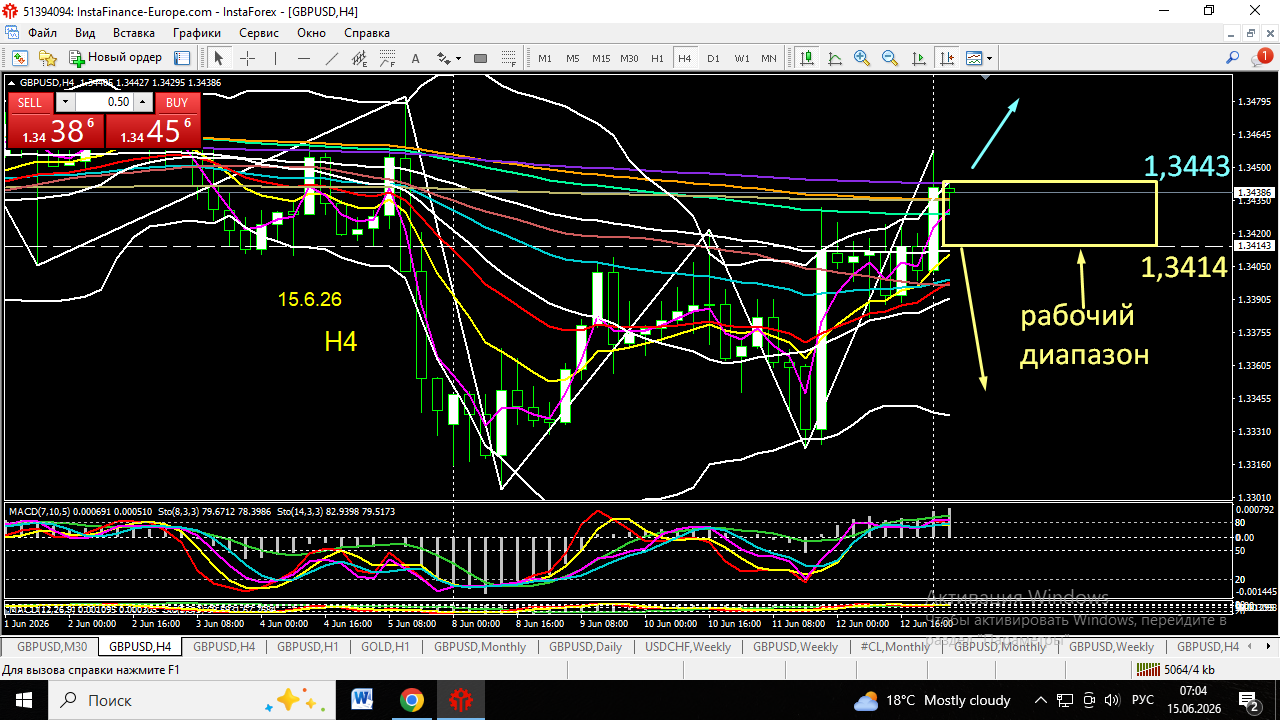Switch to the #CL,Monthly chart tab
This screenshot has width=1280, height=720.
(x=895, y=647)
